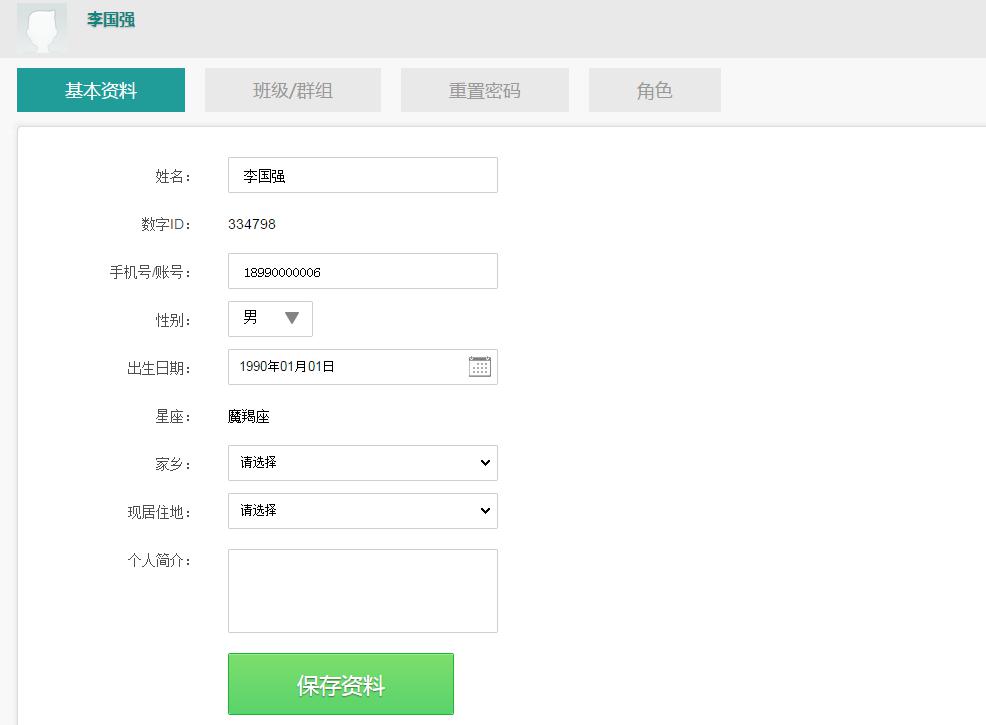Screen dimensions: 986x725
Task: Focus the 手机号/账号 input field
Action: pyautogui.click(x=363, y=271)
